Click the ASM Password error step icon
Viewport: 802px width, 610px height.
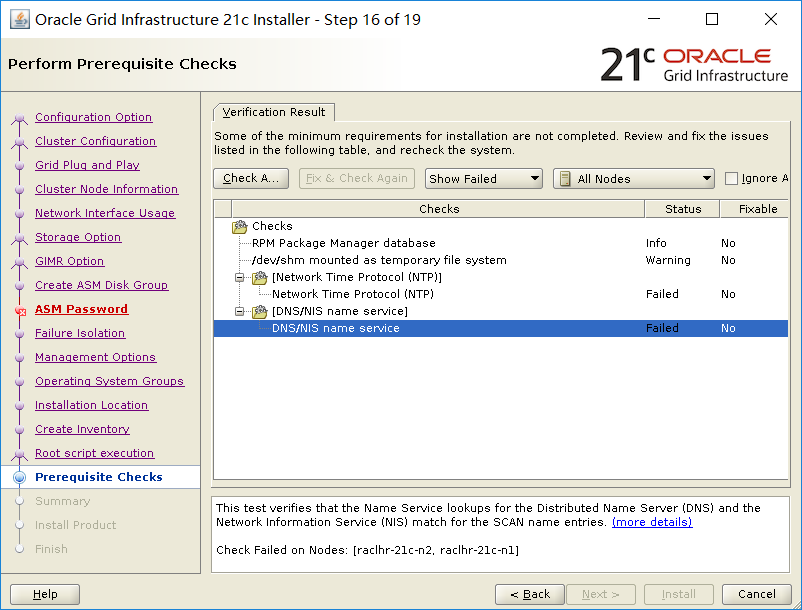[x=20, y=310]
